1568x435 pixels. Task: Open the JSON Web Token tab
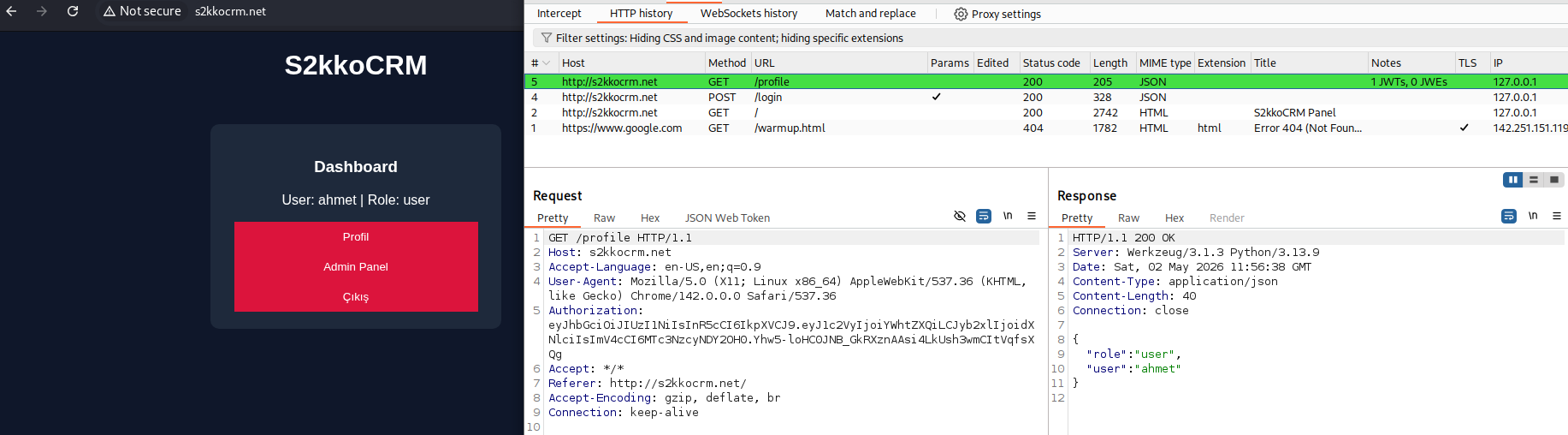pos(727,218)
